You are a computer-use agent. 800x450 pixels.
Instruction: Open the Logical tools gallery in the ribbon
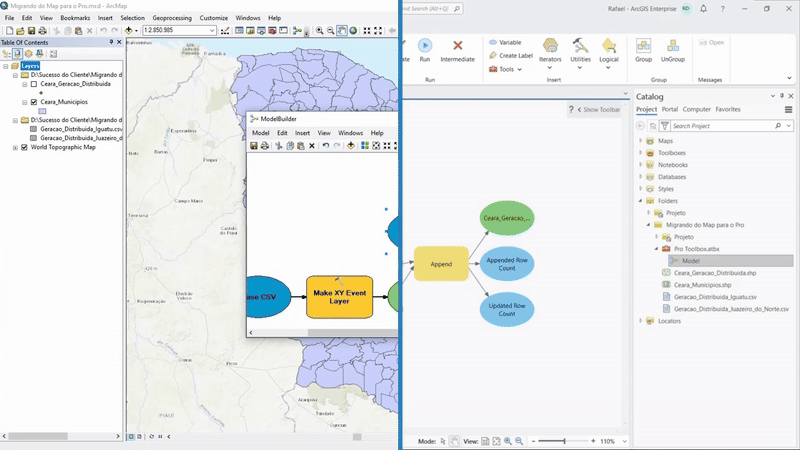pyautogui.click(x=609, y=53)
